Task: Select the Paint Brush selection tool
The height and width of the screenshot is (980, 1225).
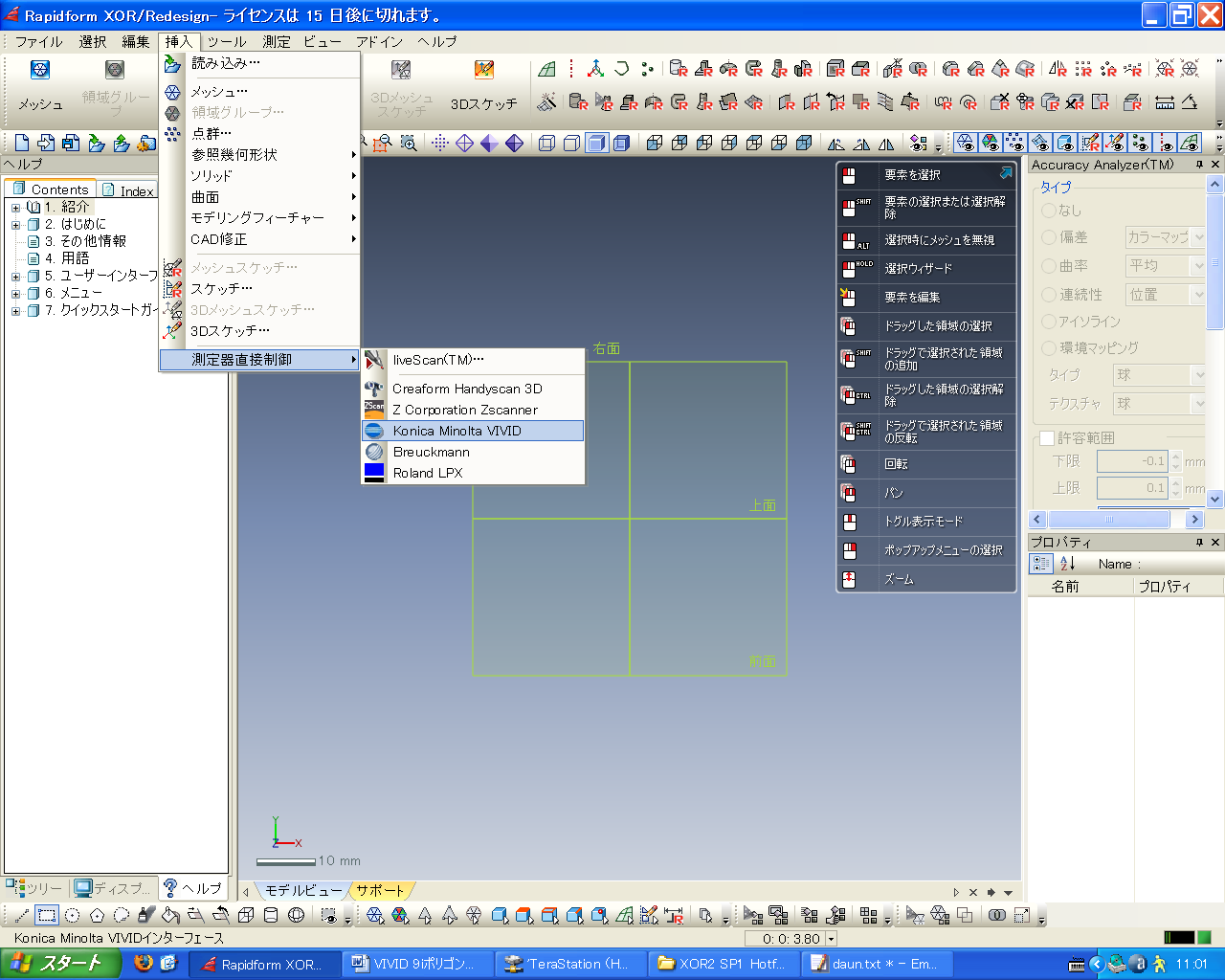Action: 146,915
